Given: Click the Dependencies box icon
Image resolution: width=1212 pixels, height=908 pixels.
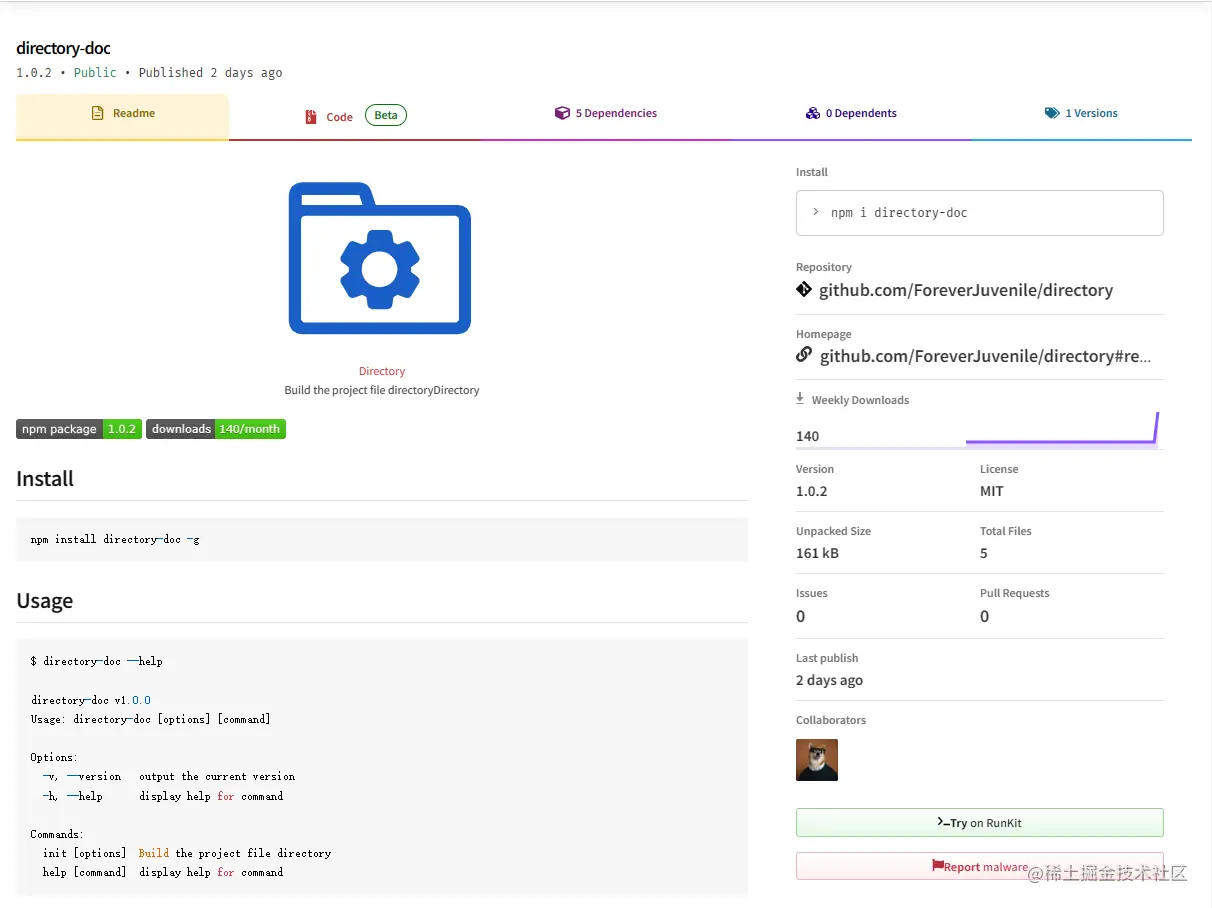Looking at the screenshot, I should click(x=562, y=113).
